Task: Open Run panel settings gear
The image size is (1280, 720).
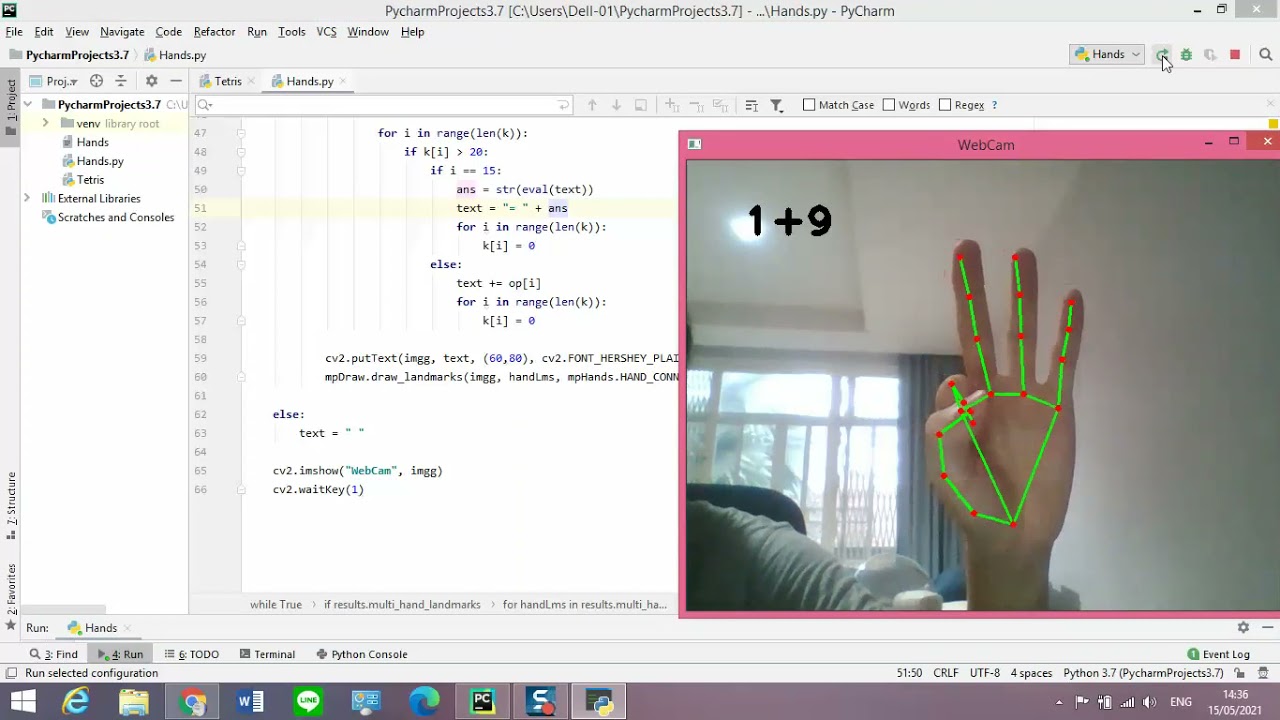Action: click(1243, 628)
